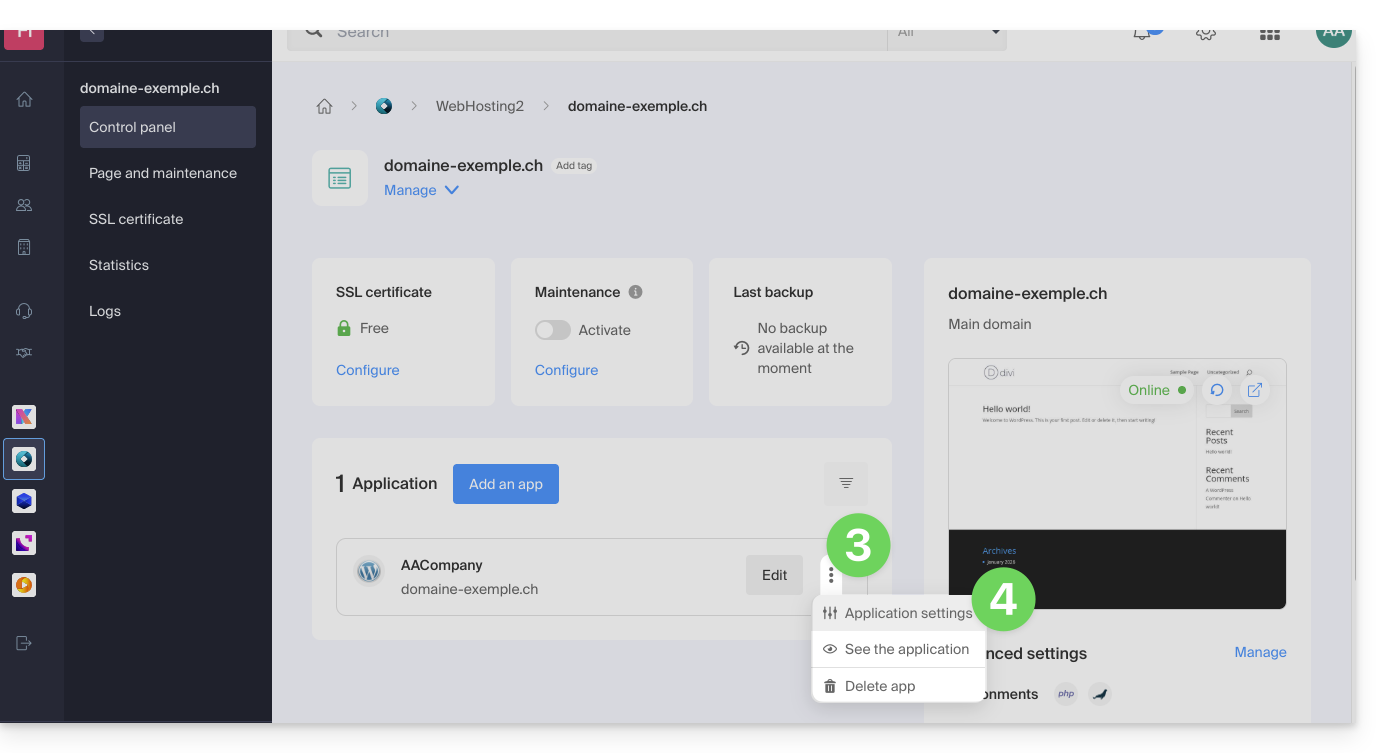The width and height of the screenshot is (1386, 753).
Task: Open the search filter All dropdown
Action: 947,33
